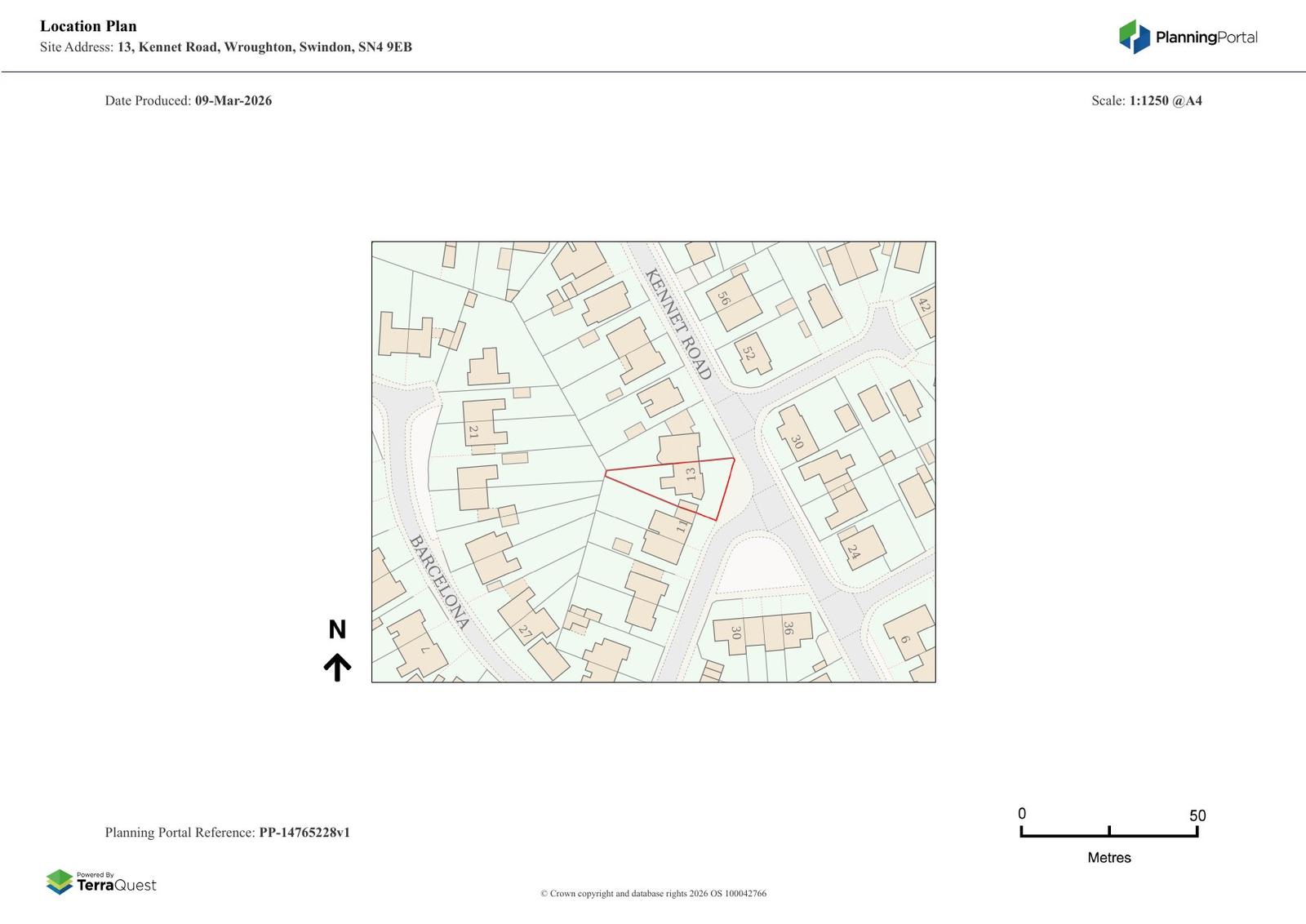
Task: Select the TerraQuest diamond logo
Action: tap(60, 883)
